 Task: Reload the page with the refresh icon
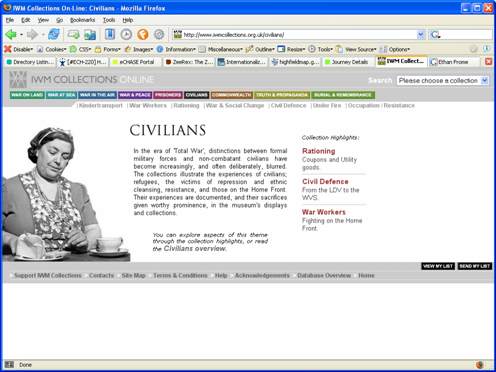pyautogui.click(x=54, y=34)
